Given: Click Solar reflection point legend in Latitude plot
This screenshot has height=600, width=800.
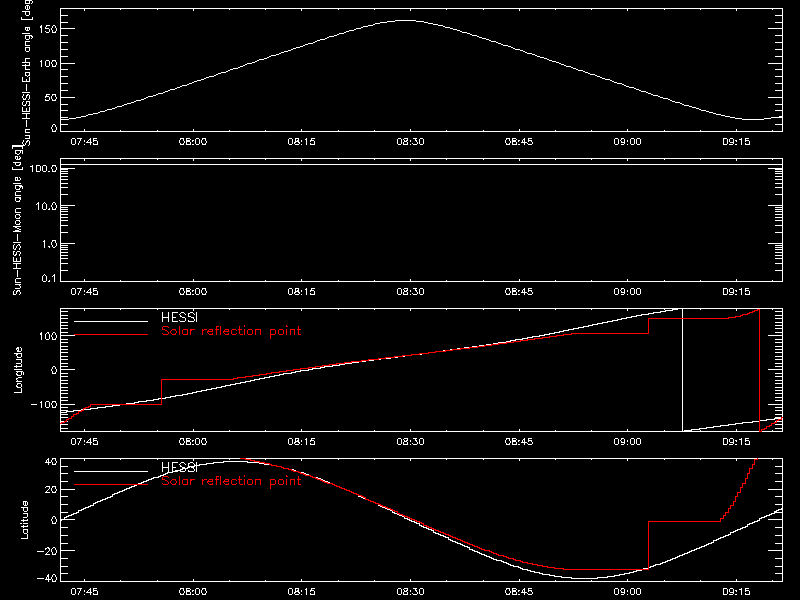Looking at the screenshot, I should coord(231,481).
